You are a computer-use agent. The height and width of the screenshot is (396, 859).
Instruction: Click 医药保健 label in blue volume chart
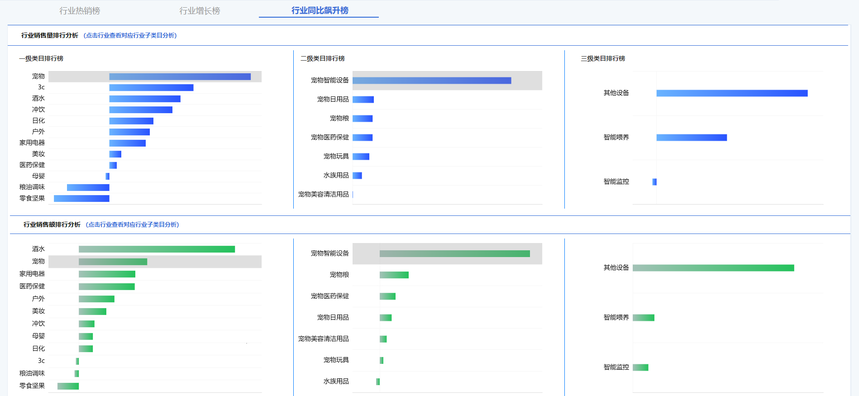(32, 165)
